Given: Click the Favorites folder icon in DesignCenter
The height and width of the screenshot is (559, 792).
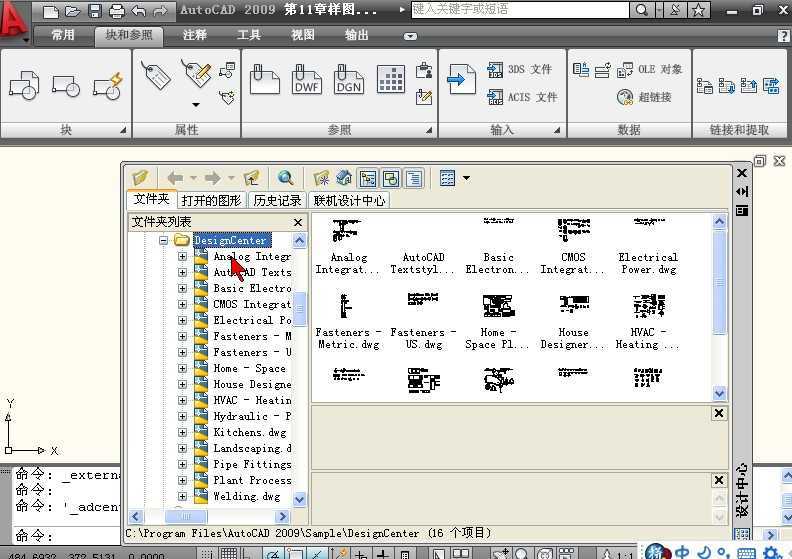Looking at the screenshot, I should point(321,178).
